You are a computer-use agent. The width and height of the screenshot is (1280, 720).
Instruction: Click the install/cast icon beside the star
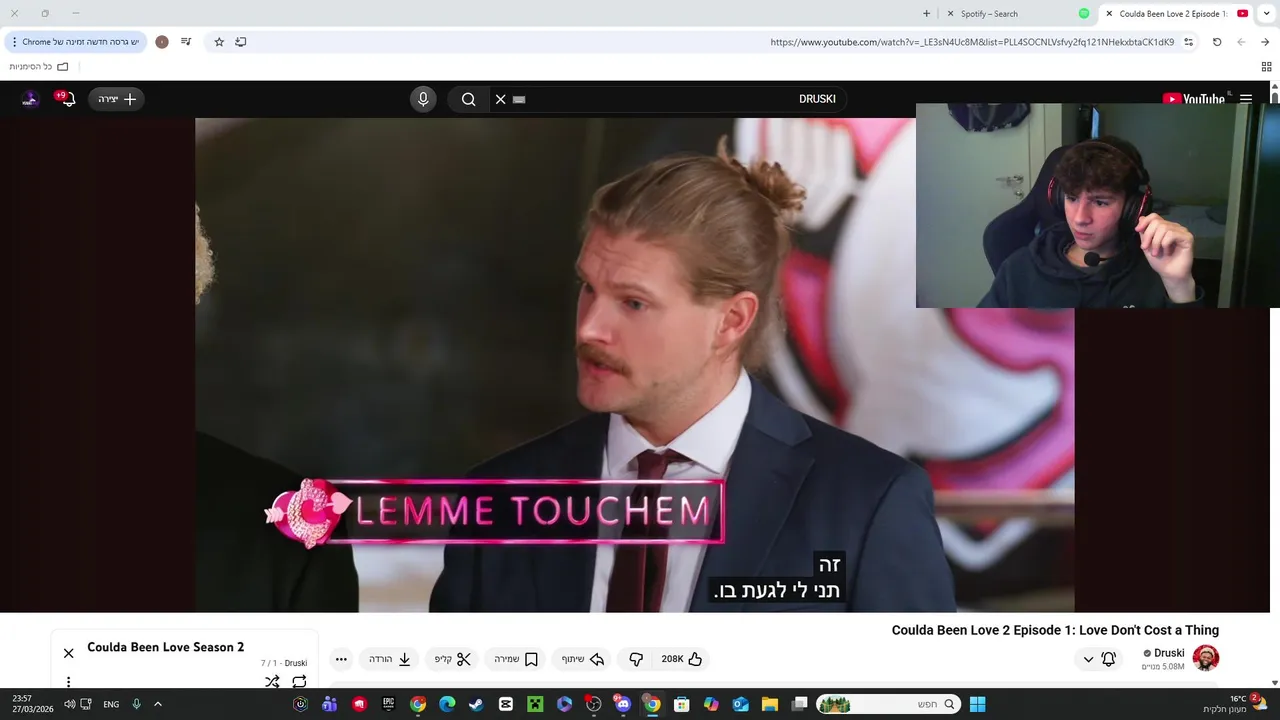241,42
